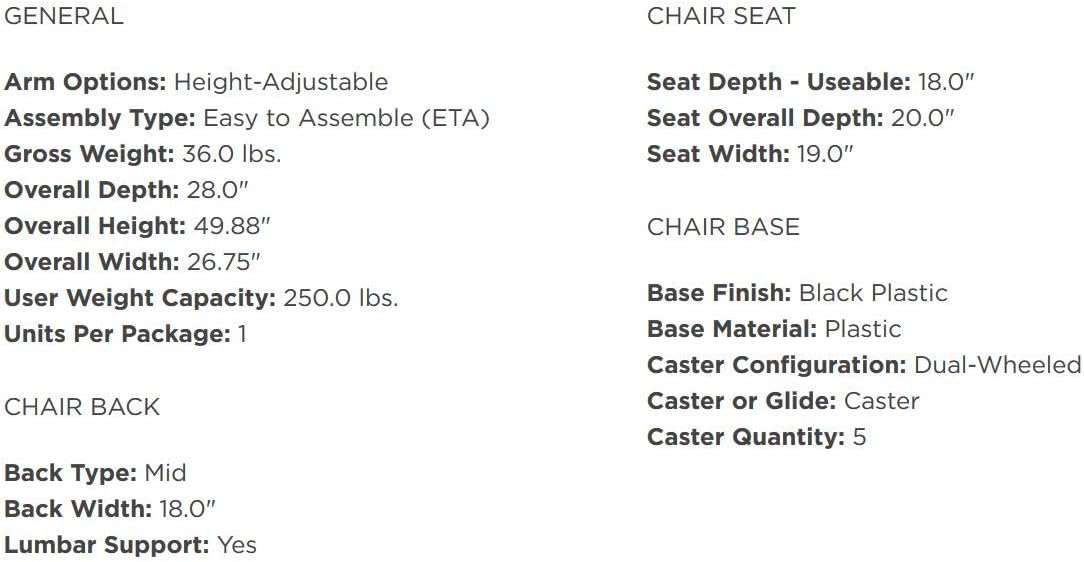Click the CHAIR BASE section heading
Viewport: 1084px width, 562px height.
click(723, 227)
